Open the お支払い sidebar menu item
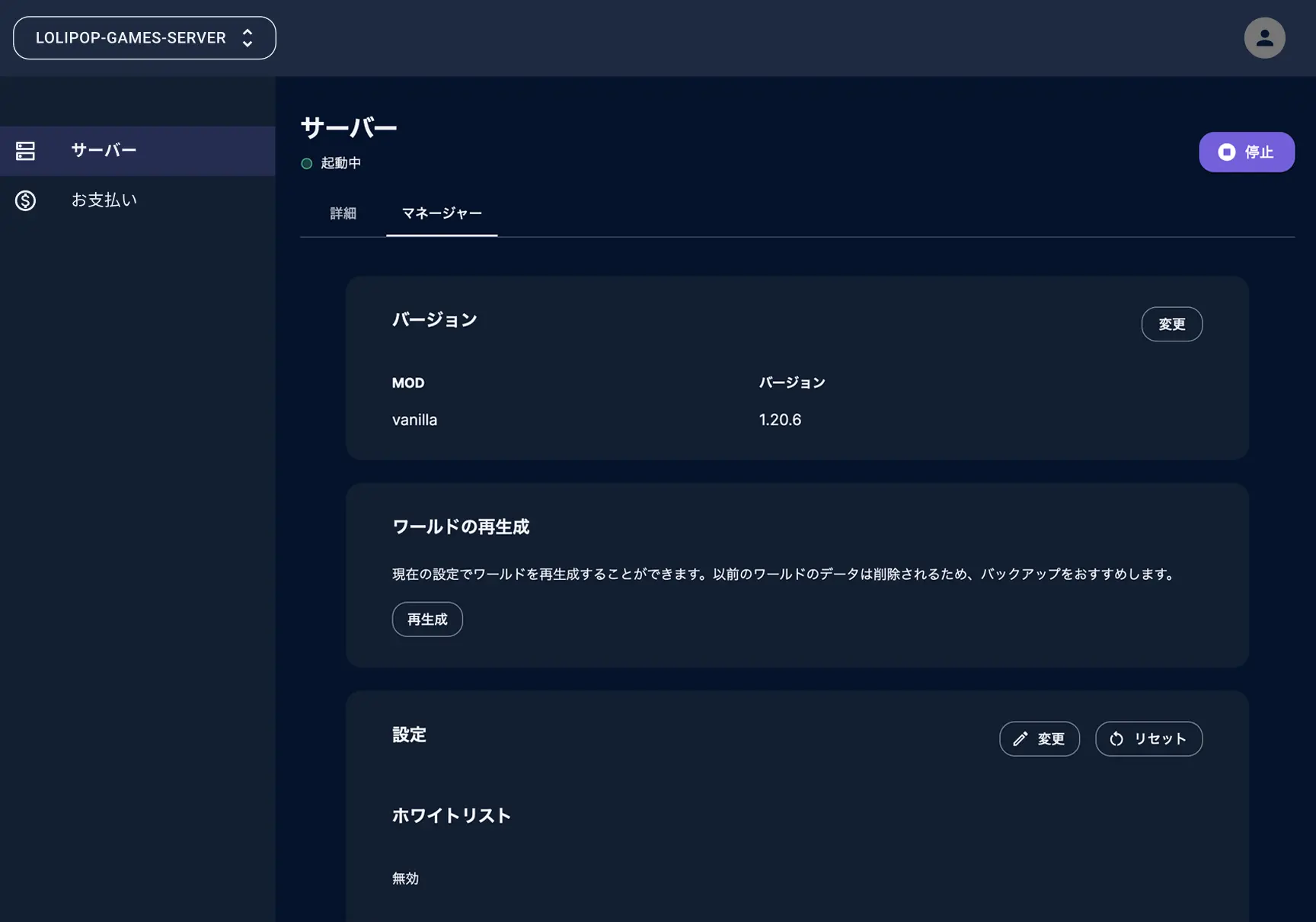This screenshot has height=922, width=1316. point(137,200)
